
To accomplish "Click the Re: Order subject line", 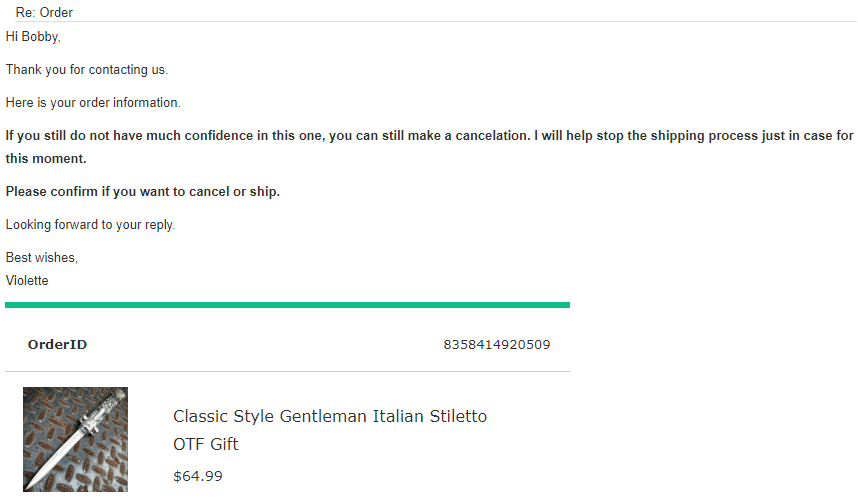I will [x=44, y=13].
